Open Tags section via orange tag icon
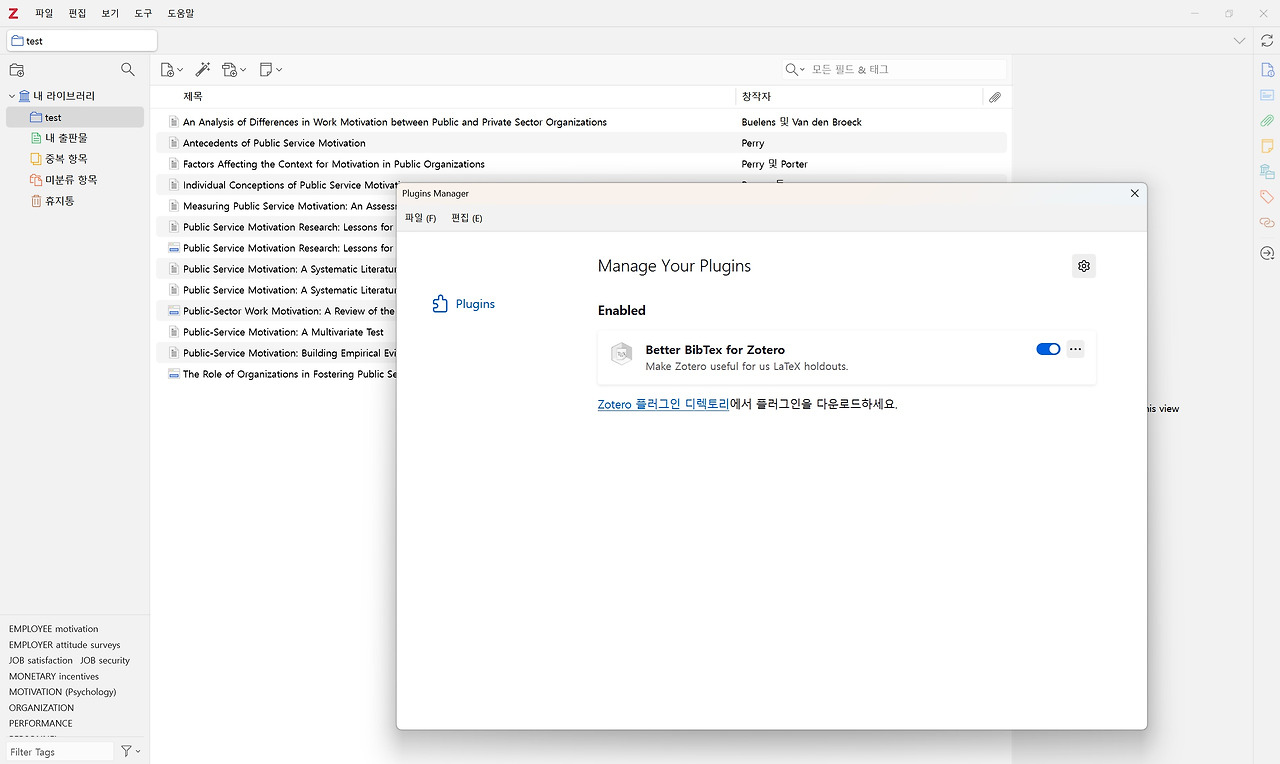 tap(1267, 197)
